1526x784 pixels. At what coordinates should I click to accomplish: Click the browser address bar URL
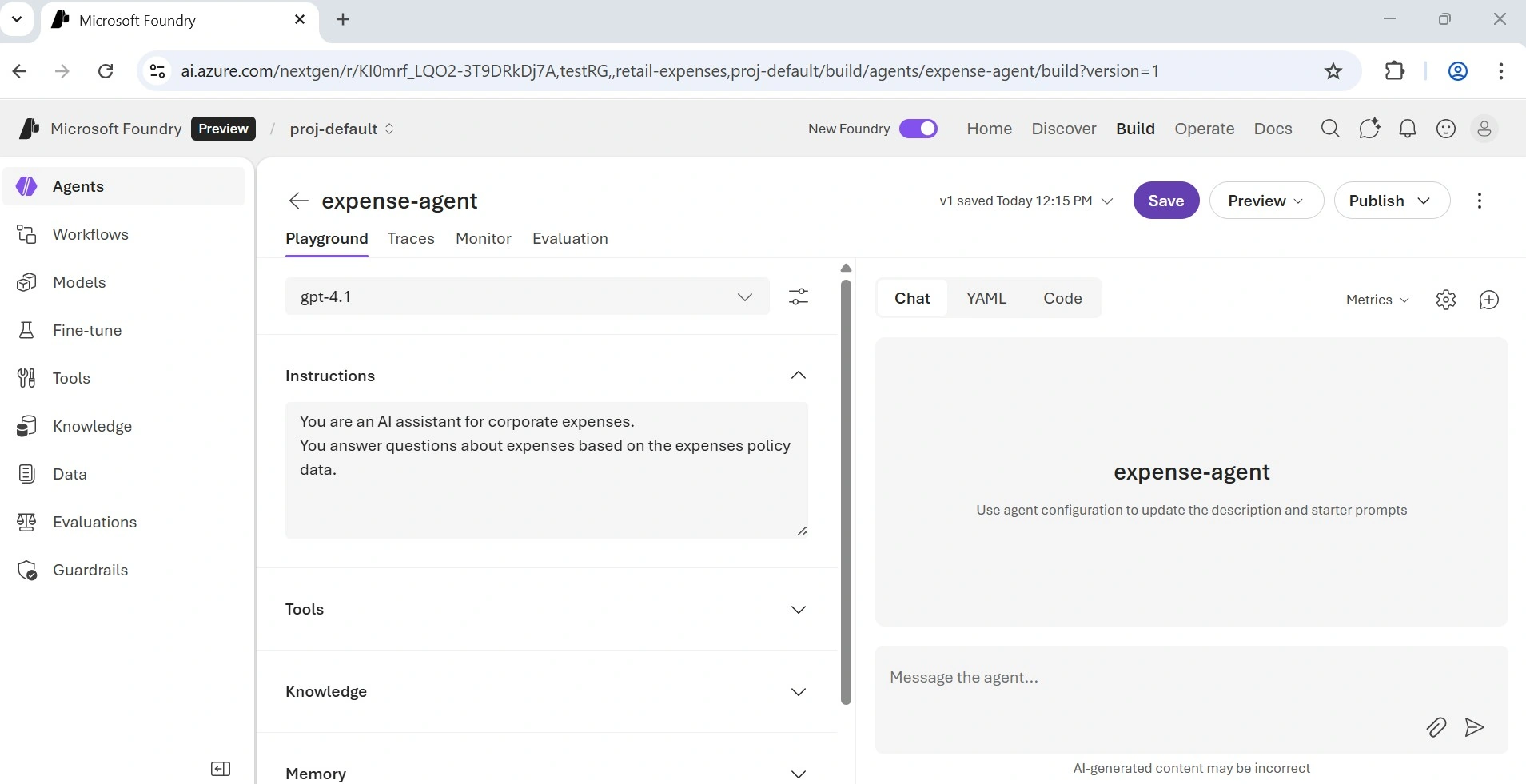pos(670,71)
